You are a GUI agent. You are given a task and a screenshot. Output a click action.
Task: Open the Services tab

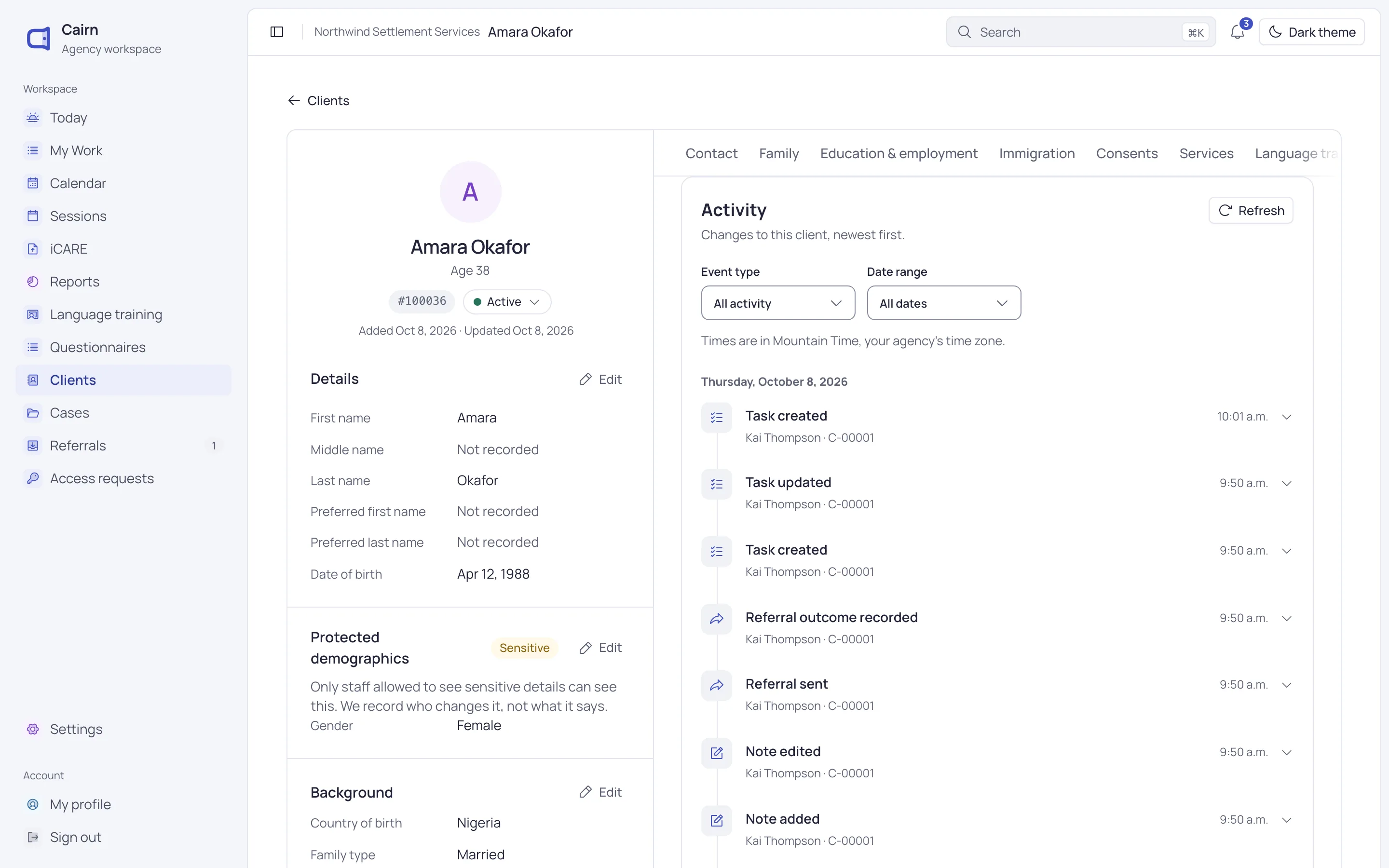pos(1206,153)
